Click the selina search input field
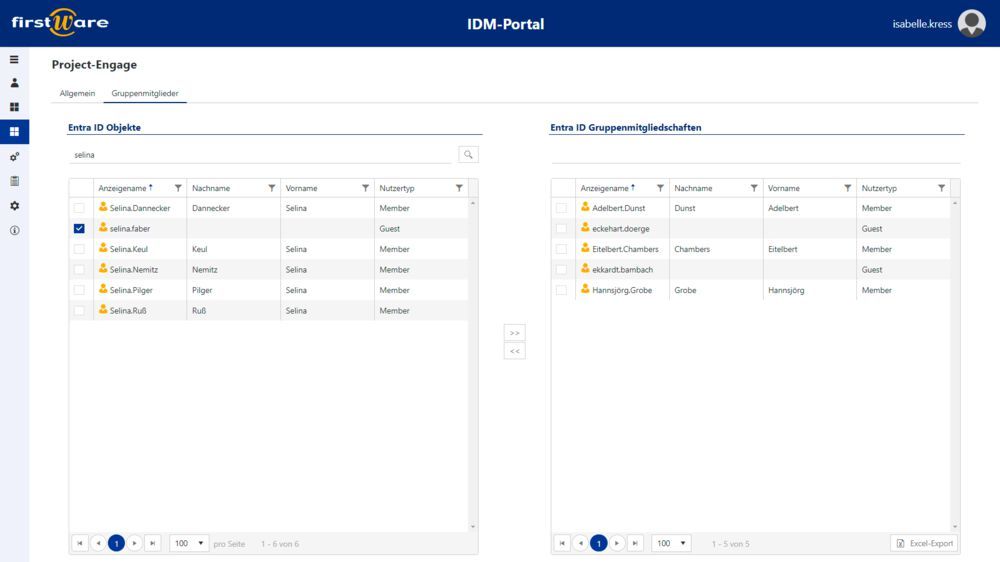1000x562 pixels. (x=260, y=155)
